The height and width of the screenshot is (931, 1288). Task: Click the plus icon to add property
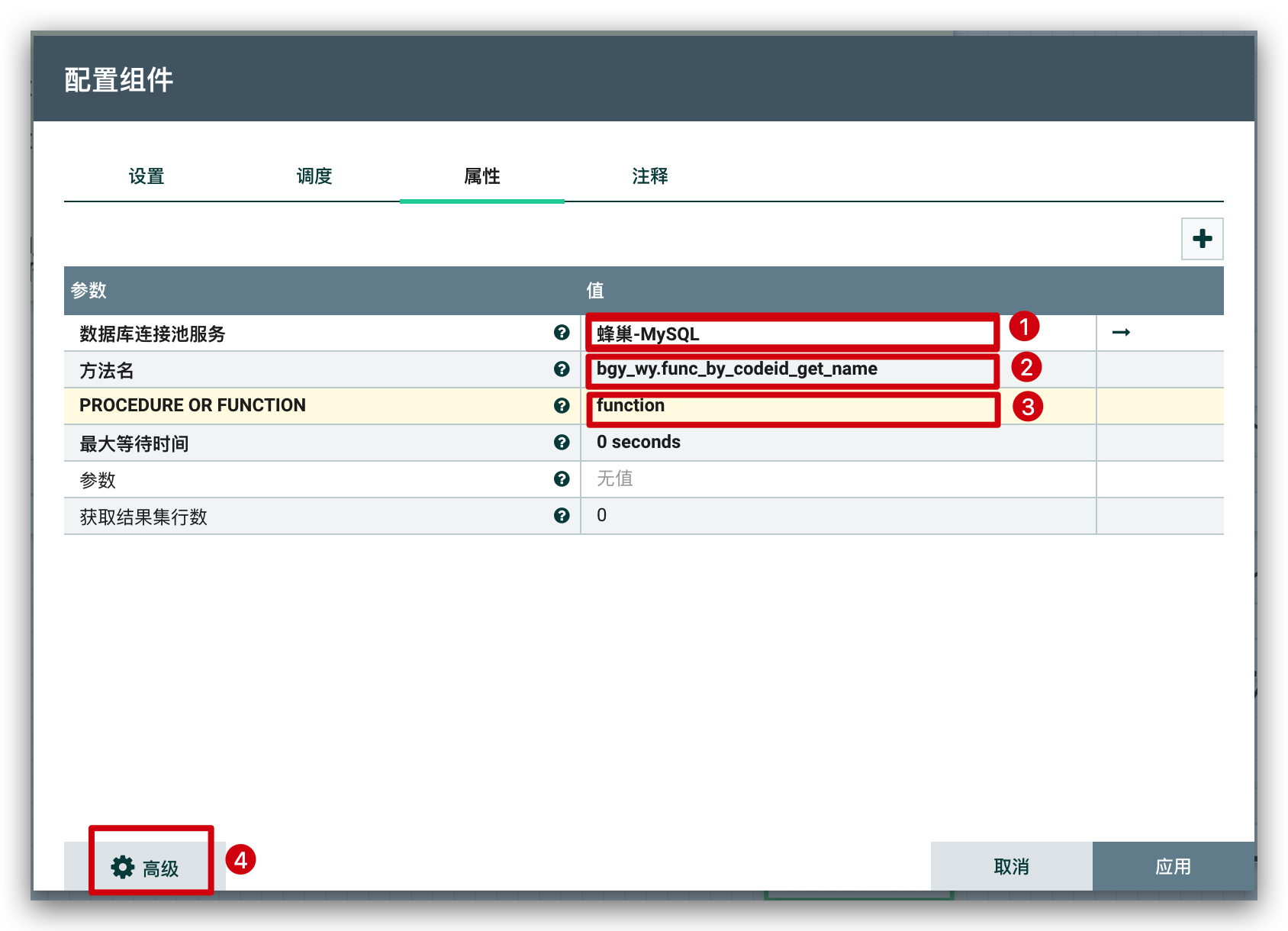tap(1202, 239)
